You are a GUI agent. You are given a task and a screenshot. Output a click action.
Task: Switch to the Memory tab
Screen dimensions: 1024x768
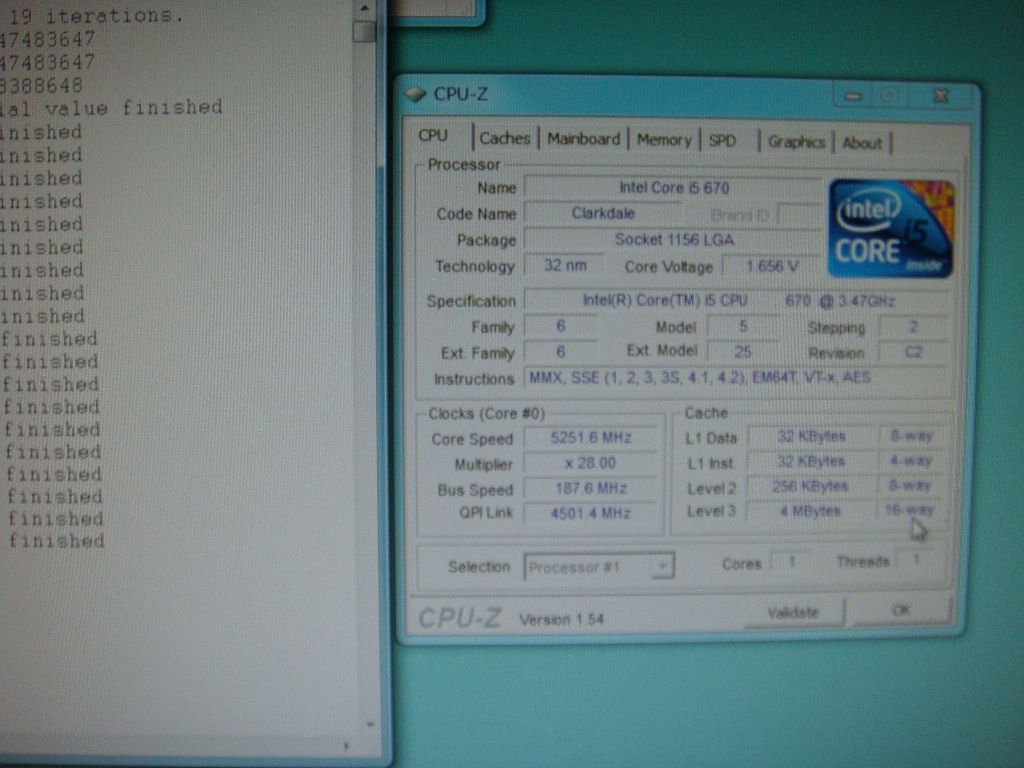(664, 140)
